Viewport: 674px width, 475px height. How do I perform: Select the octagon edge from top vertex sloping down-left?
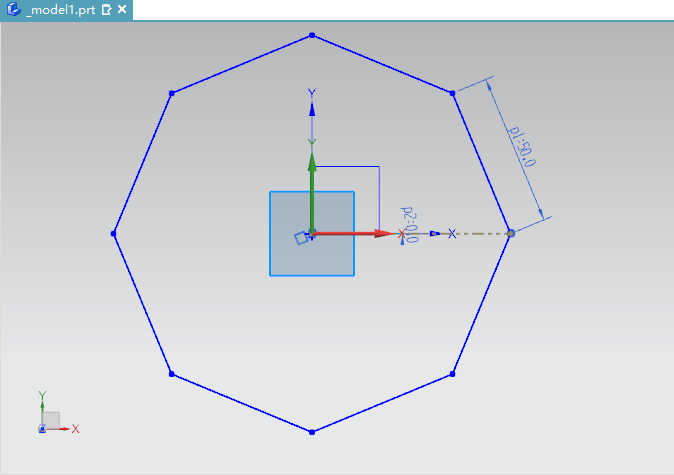(242, 64)
